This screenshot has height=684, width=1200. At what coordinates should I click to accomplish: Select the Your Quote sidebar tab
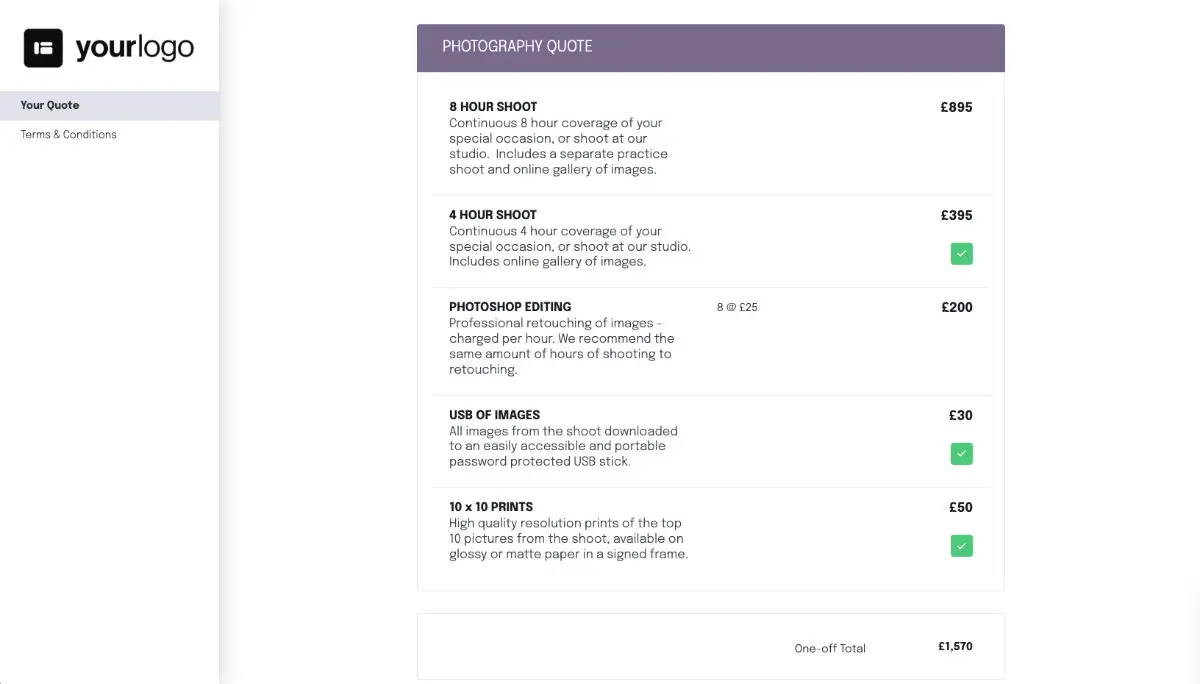49,105
